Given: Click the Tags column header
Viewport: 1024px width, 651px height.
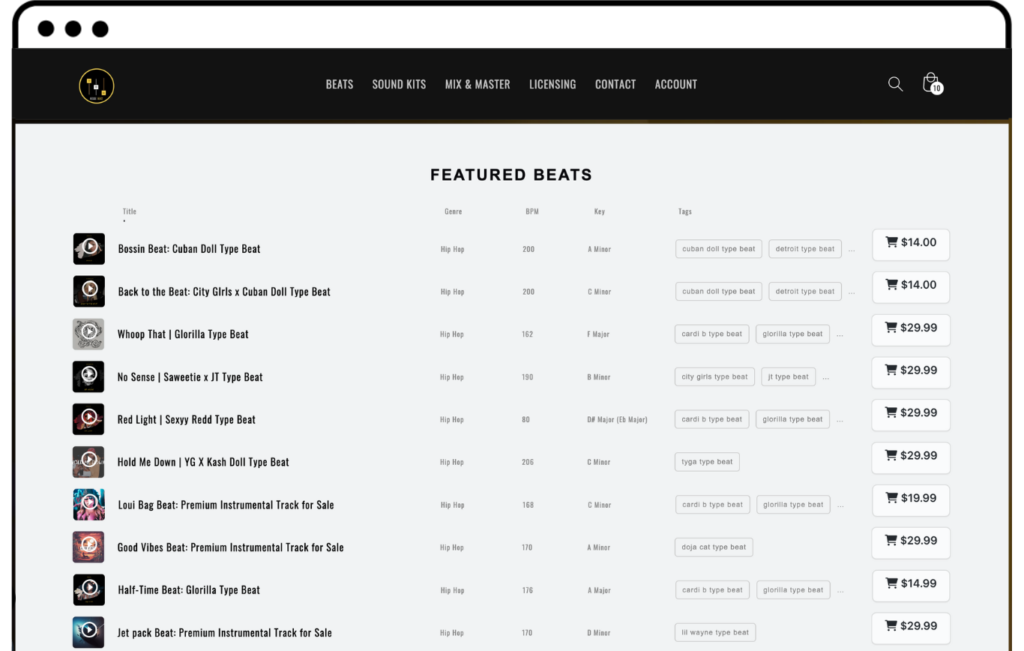Looking at the screenshot, I should click(x=685, y=212).
